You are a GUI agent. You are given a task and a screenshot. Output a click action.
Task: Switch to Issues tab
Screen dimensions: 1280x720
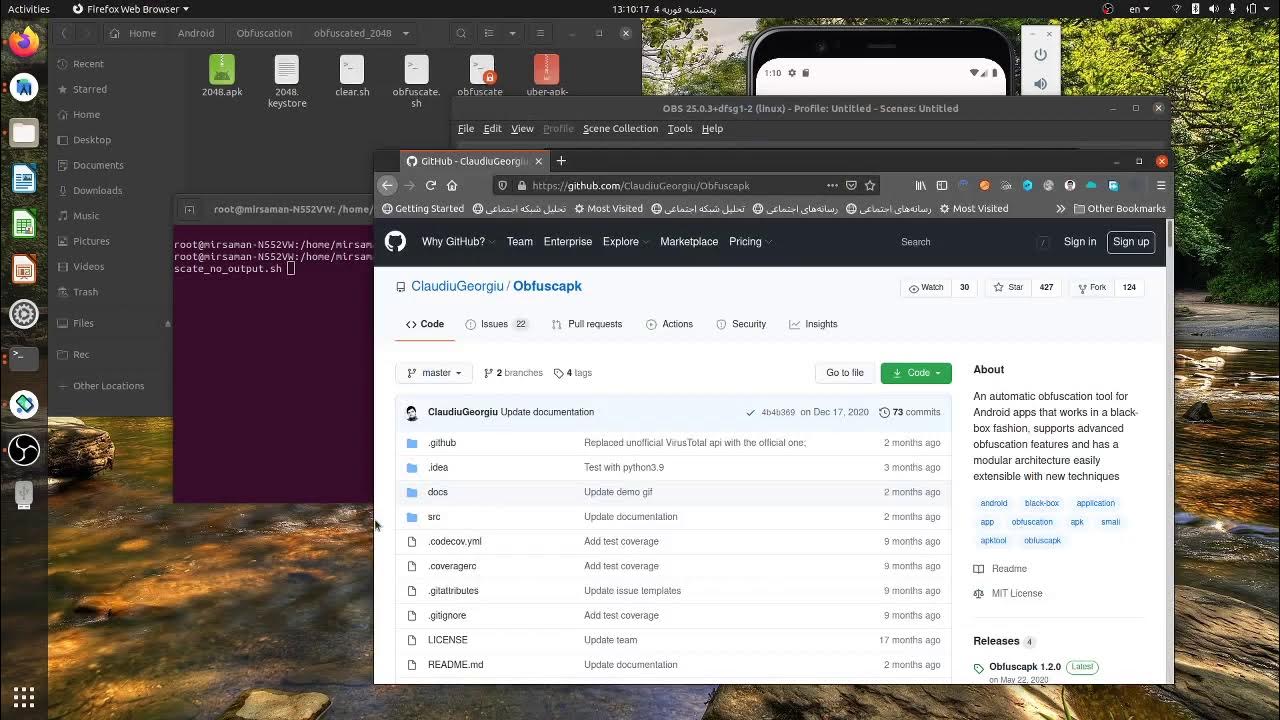[x=496, y=324]
